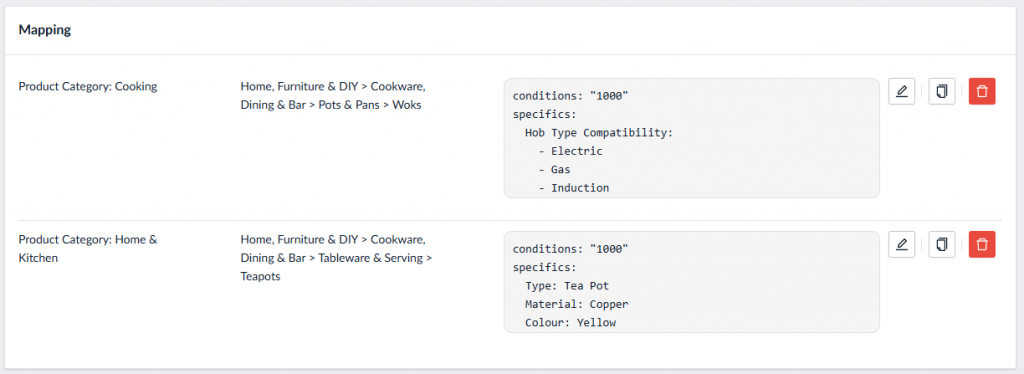Click the Gas list entry
The height and width of the screenshot is (374, 1024).
554,170
